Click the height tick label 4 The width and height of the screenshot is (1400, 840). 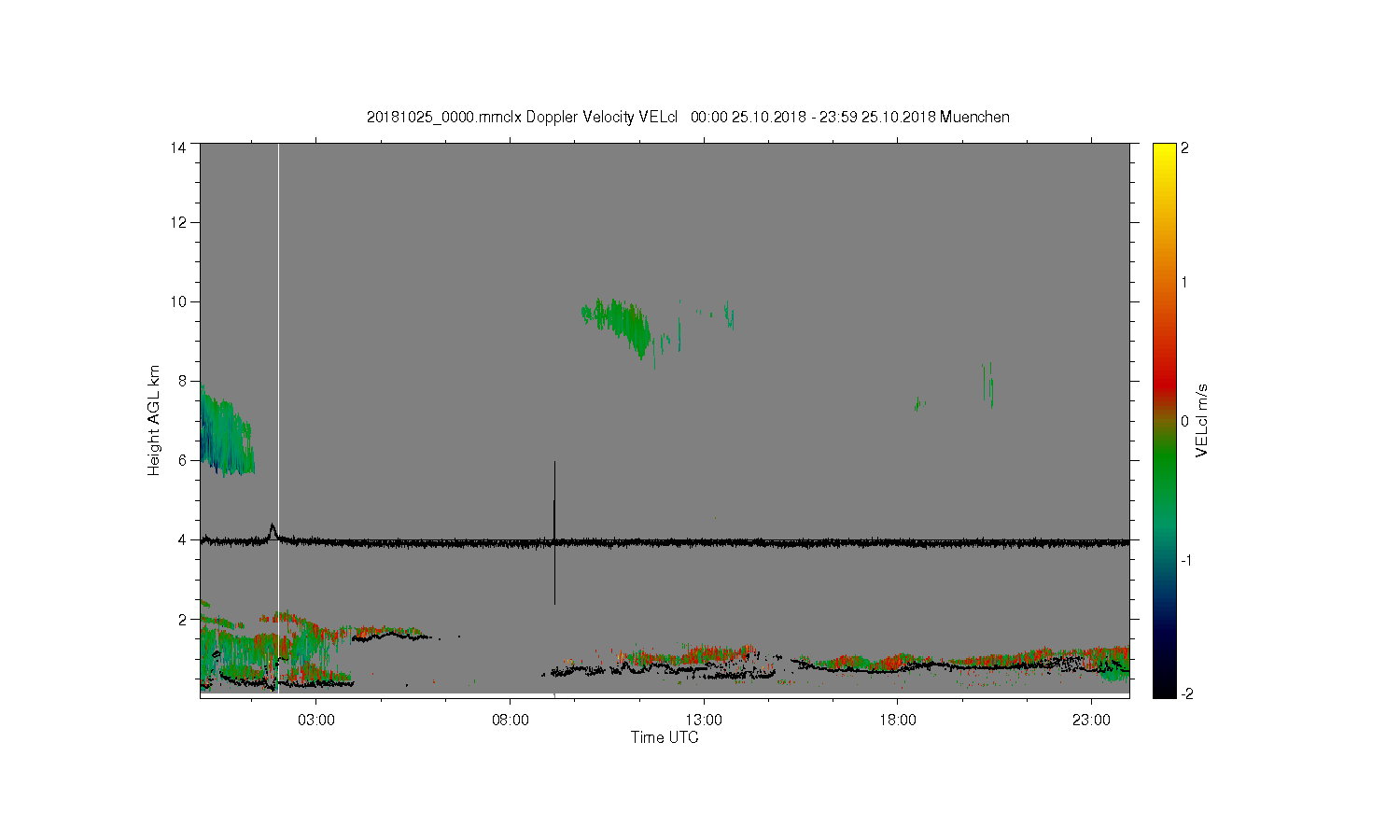[182, 539]
